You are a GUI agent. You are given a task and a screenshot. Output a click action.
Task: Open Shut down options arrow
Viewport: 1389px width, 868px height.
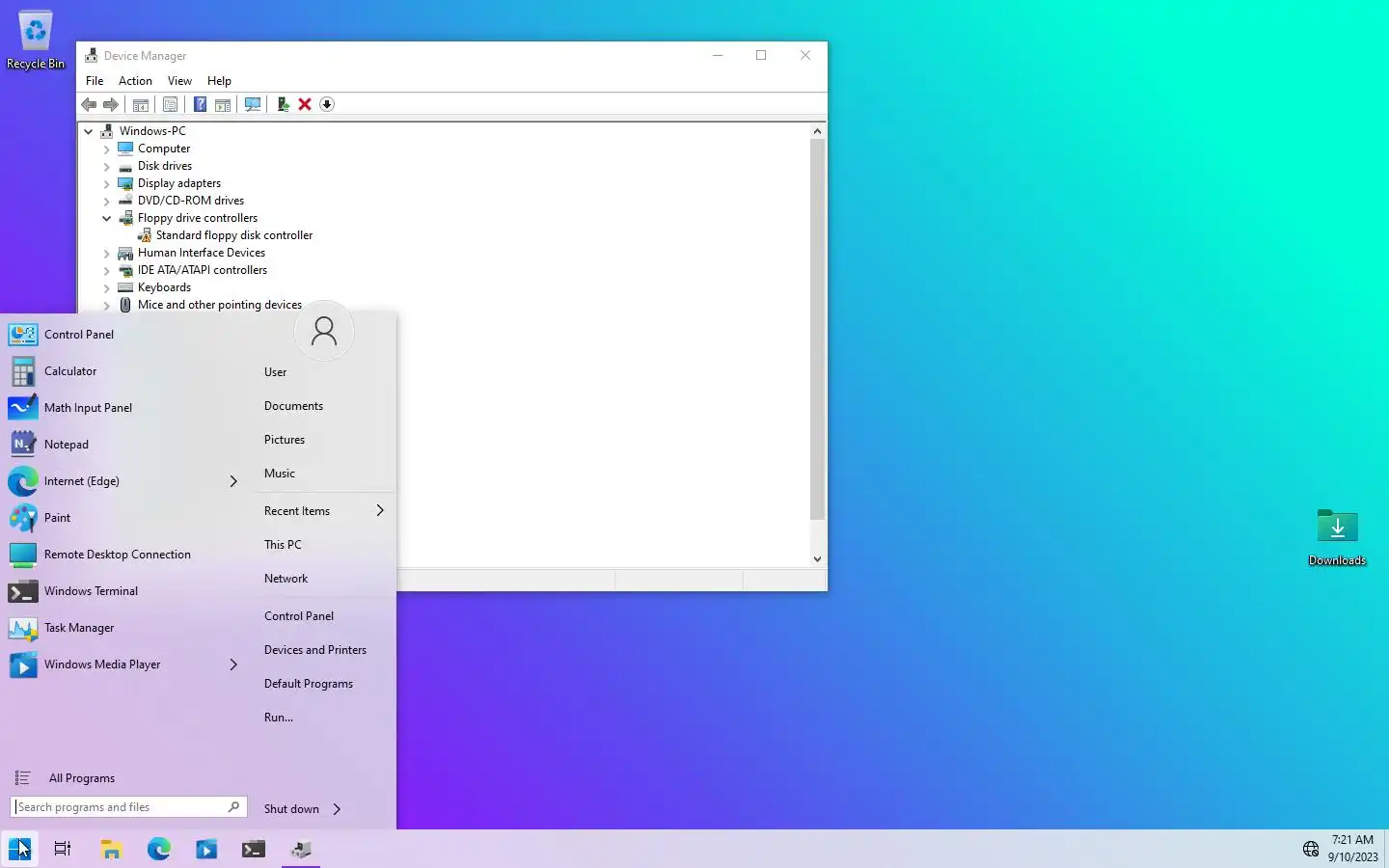tap(337, 809)
